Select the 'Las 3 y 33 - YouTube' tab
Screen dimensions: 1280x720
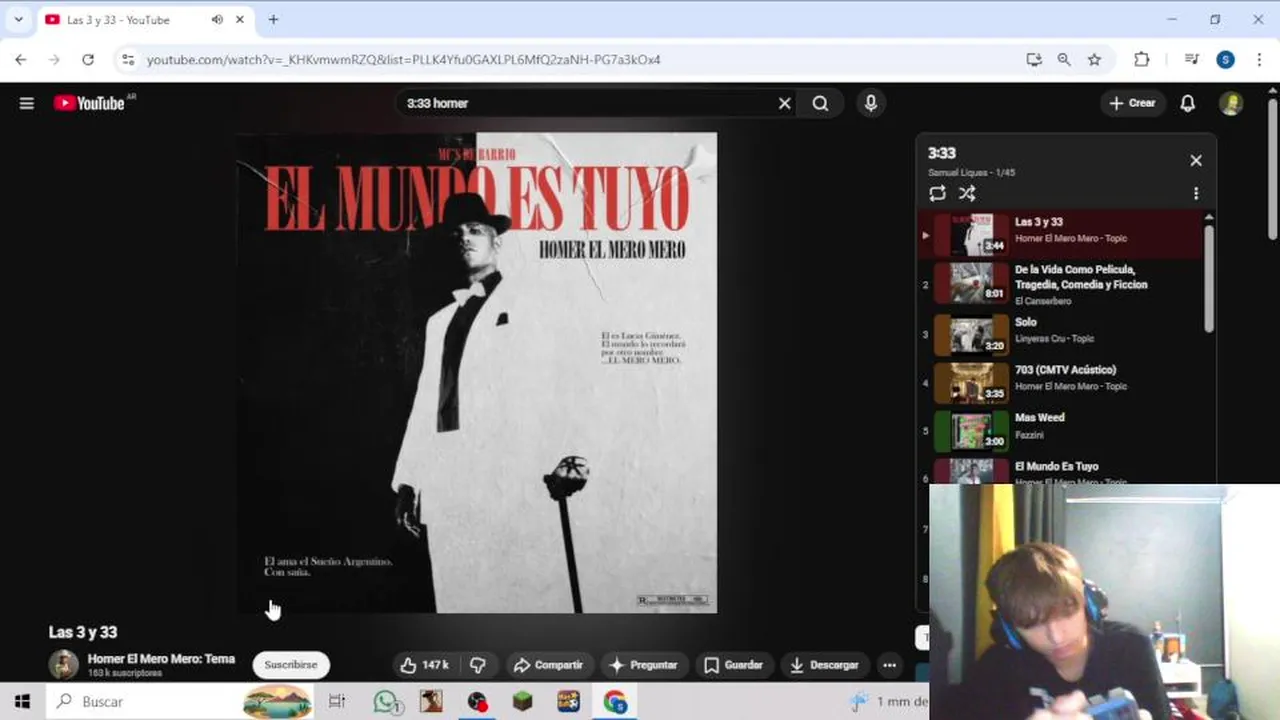[x=145, y=20]
